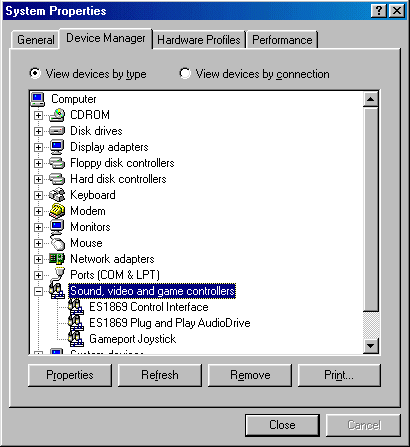
Task: Select the Mouse label
Action: (86, 243)
